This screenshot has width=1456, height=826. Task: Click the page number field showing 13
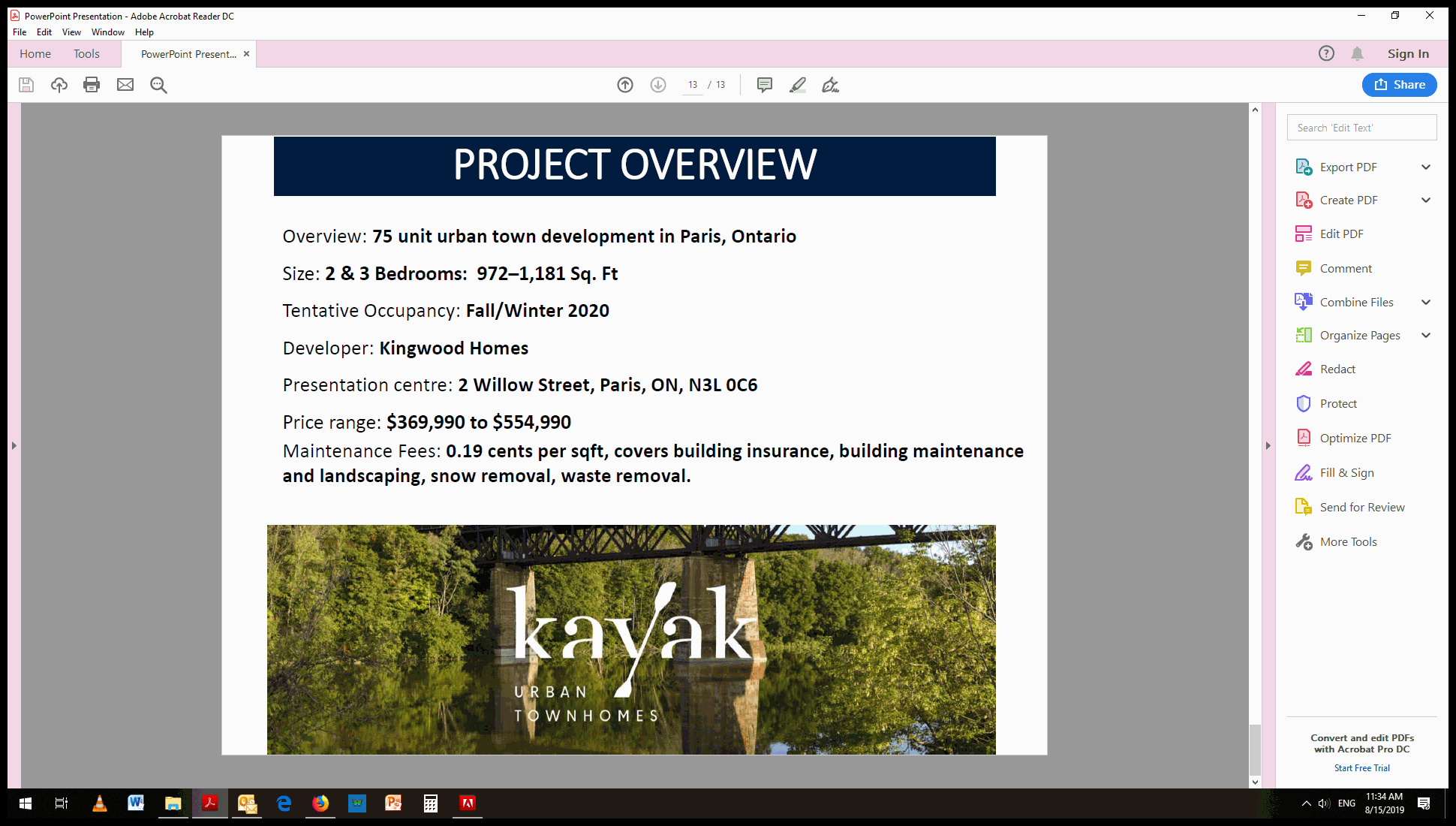click(x=693, y=85)
